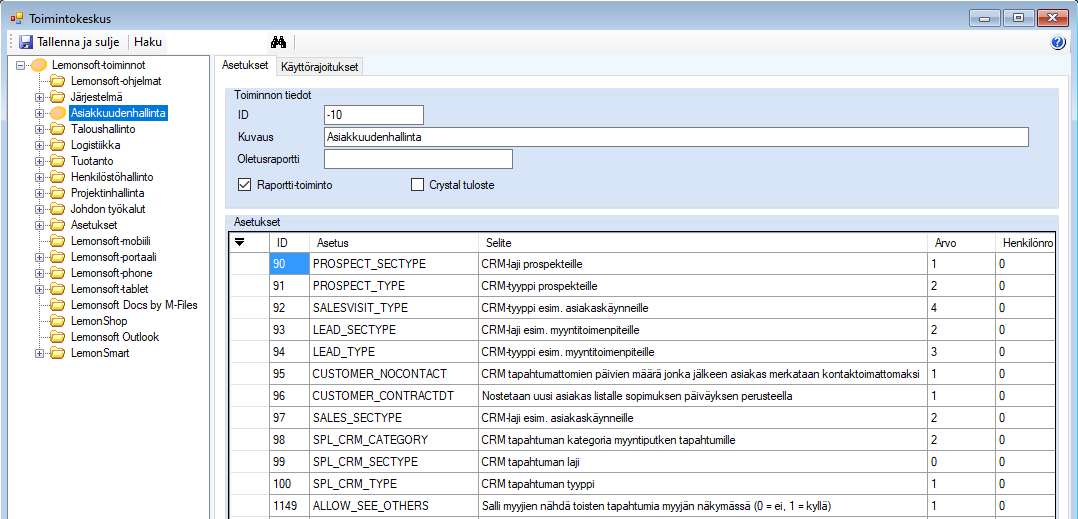Click the Järjestelmä folder icon
1078x519 pixels.
click(x=58, y=97)
